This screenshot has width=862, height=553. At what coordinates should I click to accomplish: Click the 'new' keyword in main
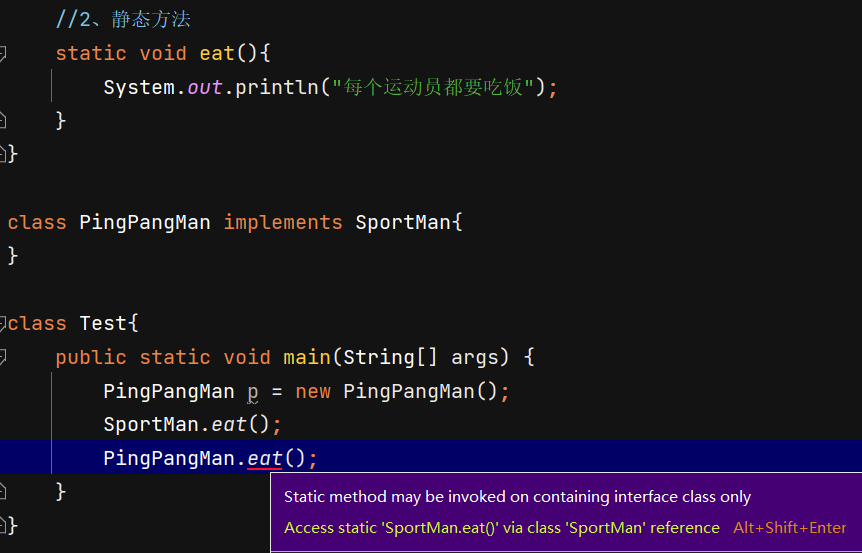[x=313, y=391]
